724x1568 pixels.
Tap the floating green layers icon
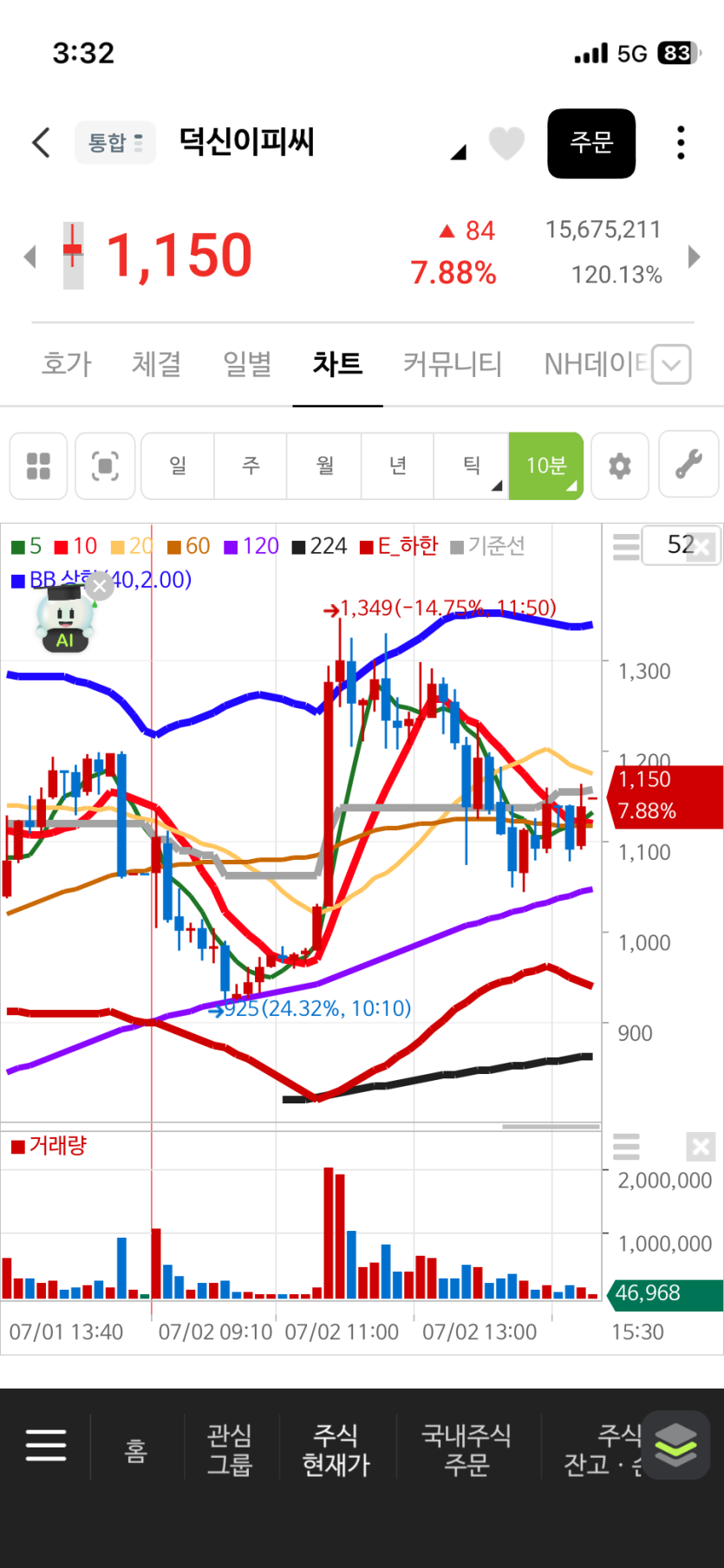click(x=675, y=1445)
